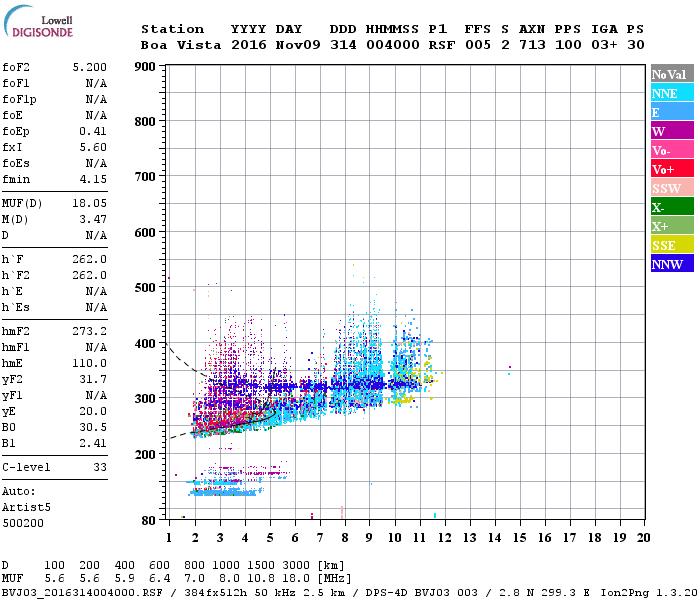Select the X+ light green legend swatch
Viewport: 700px width, 600px height.
click(672, 226)
